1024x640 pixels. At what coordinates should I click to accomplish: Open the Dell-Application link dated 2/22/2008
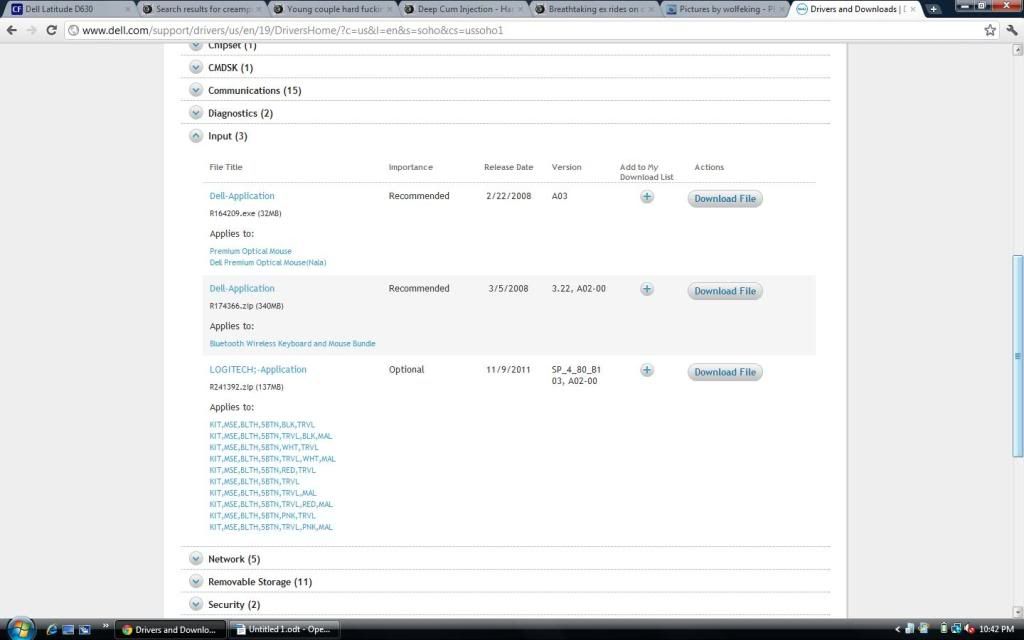[242, 196]
